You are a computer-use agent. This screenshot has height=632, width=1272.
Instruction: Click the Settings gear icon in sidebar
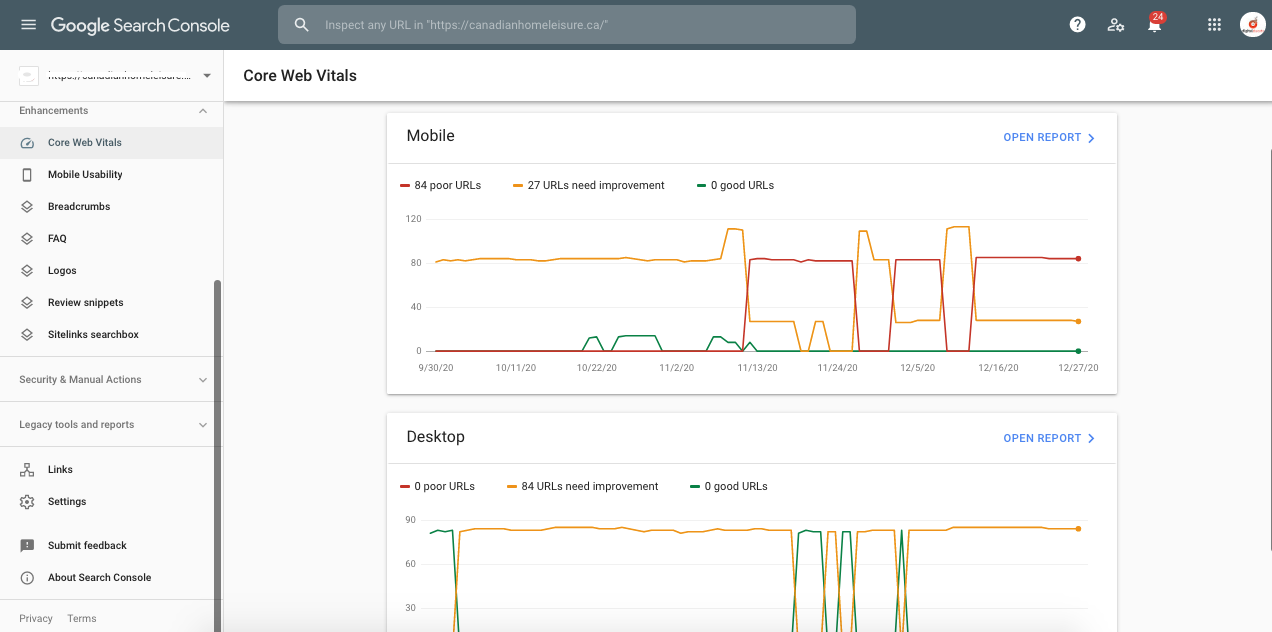click(x=27, y=502)
